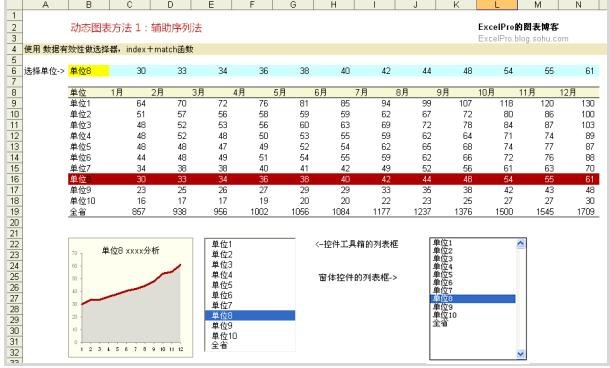Select column header B
This screenshot has width=610, height=368.
[89, 5]
